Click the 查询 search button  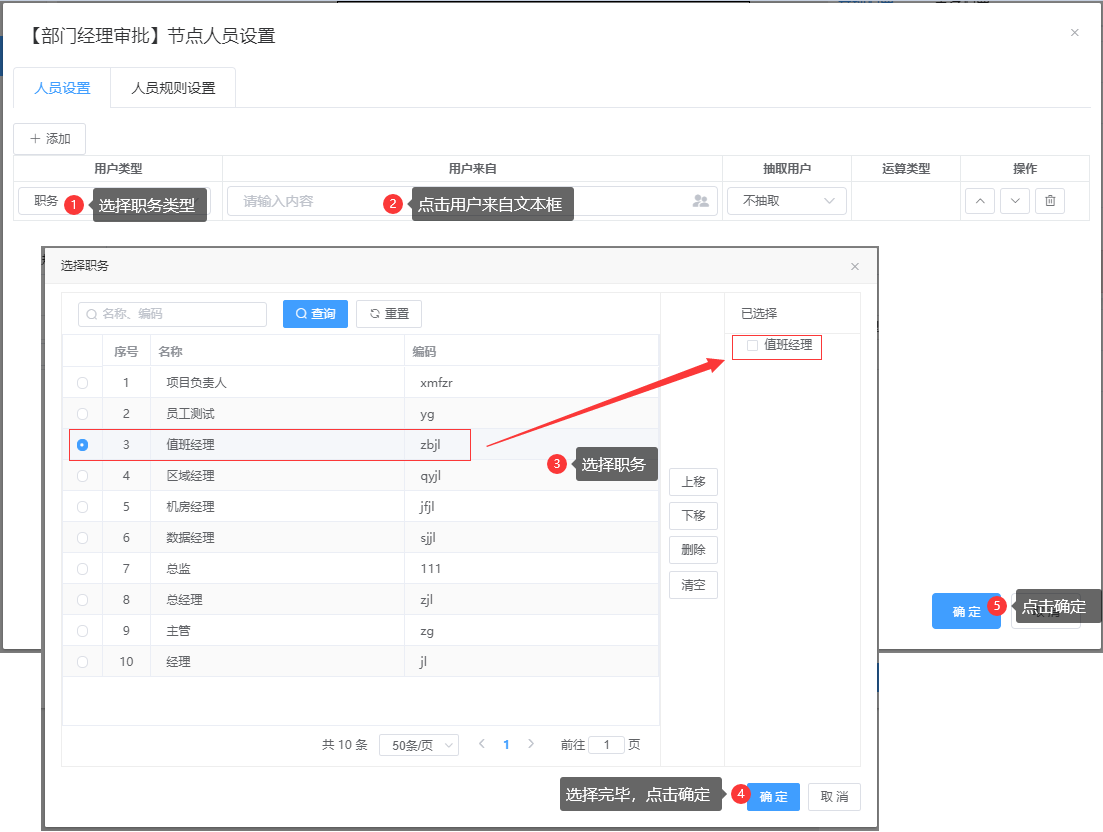(x=315, y=314)
